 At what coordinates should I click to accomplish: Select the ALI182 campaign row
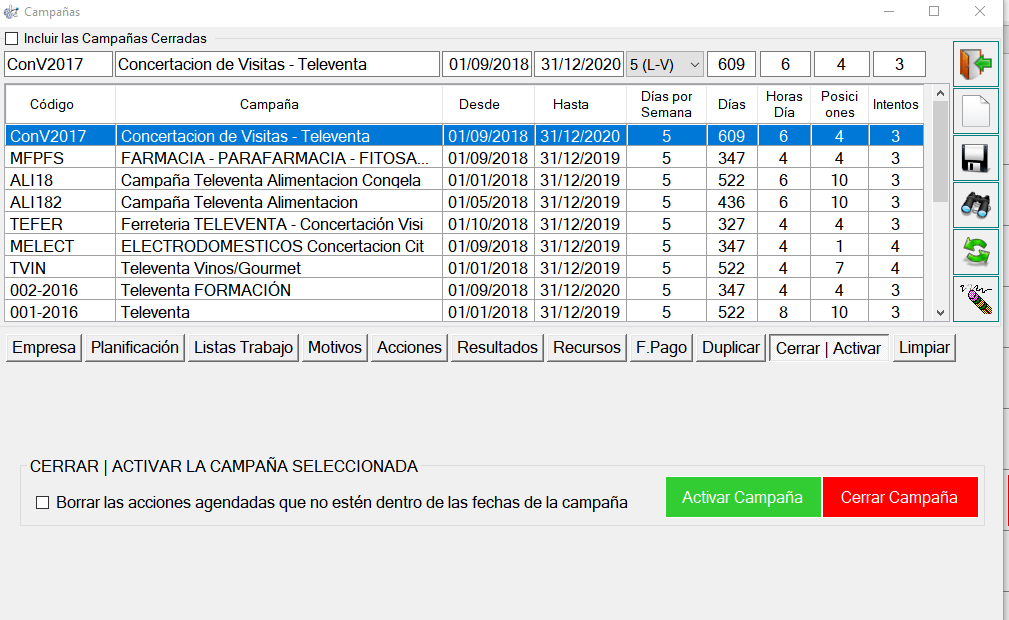pyautogui.click(x=465, y=202)
